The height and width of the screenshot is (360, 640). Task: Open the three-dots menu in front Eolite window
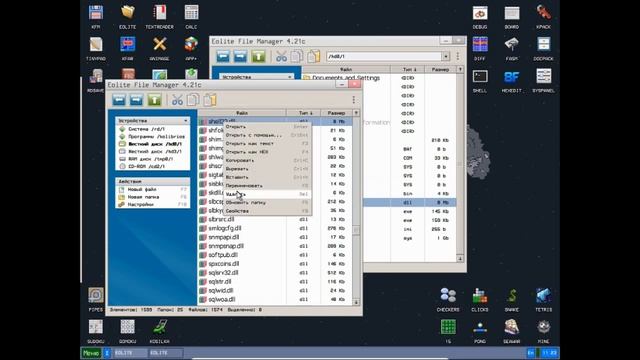pyautogui.click(x=353, y=100)
